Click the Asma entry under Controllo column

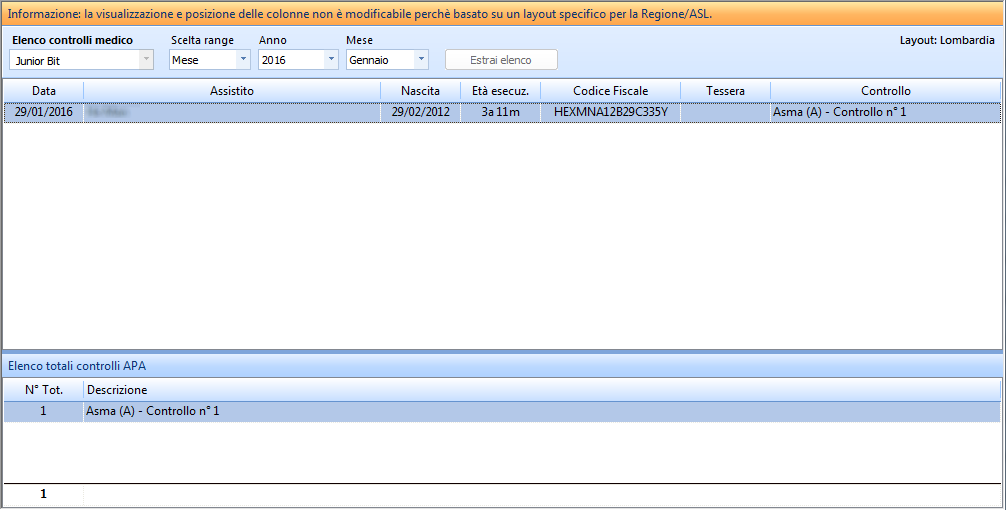840,112
